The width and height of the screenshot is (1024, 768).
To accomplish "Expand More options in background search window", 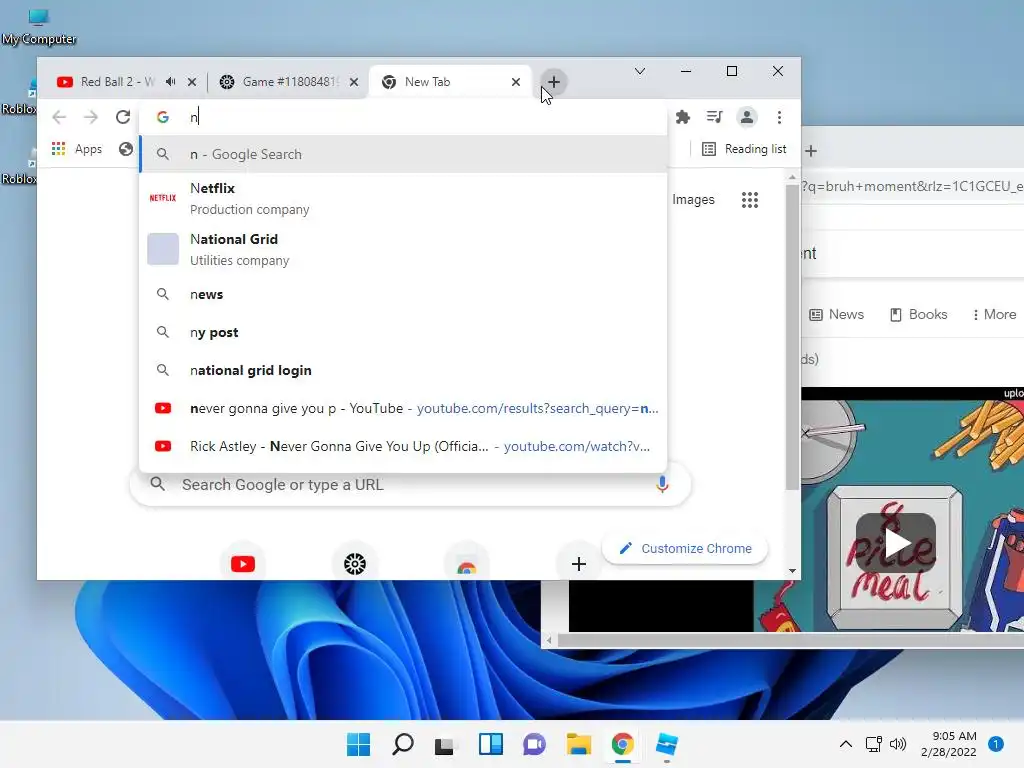I will point(994,315).
